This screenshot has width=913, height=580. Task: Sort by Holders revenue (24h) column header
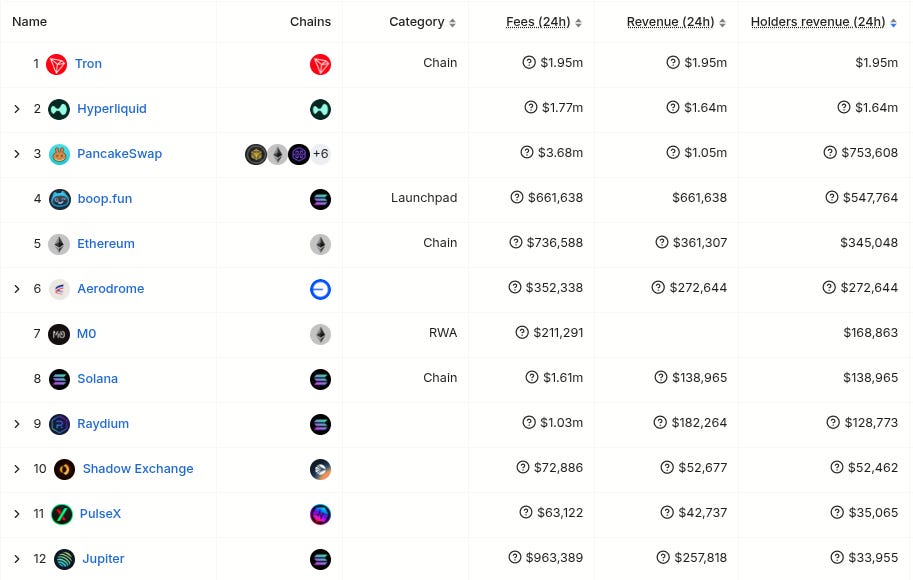point(823,22)
